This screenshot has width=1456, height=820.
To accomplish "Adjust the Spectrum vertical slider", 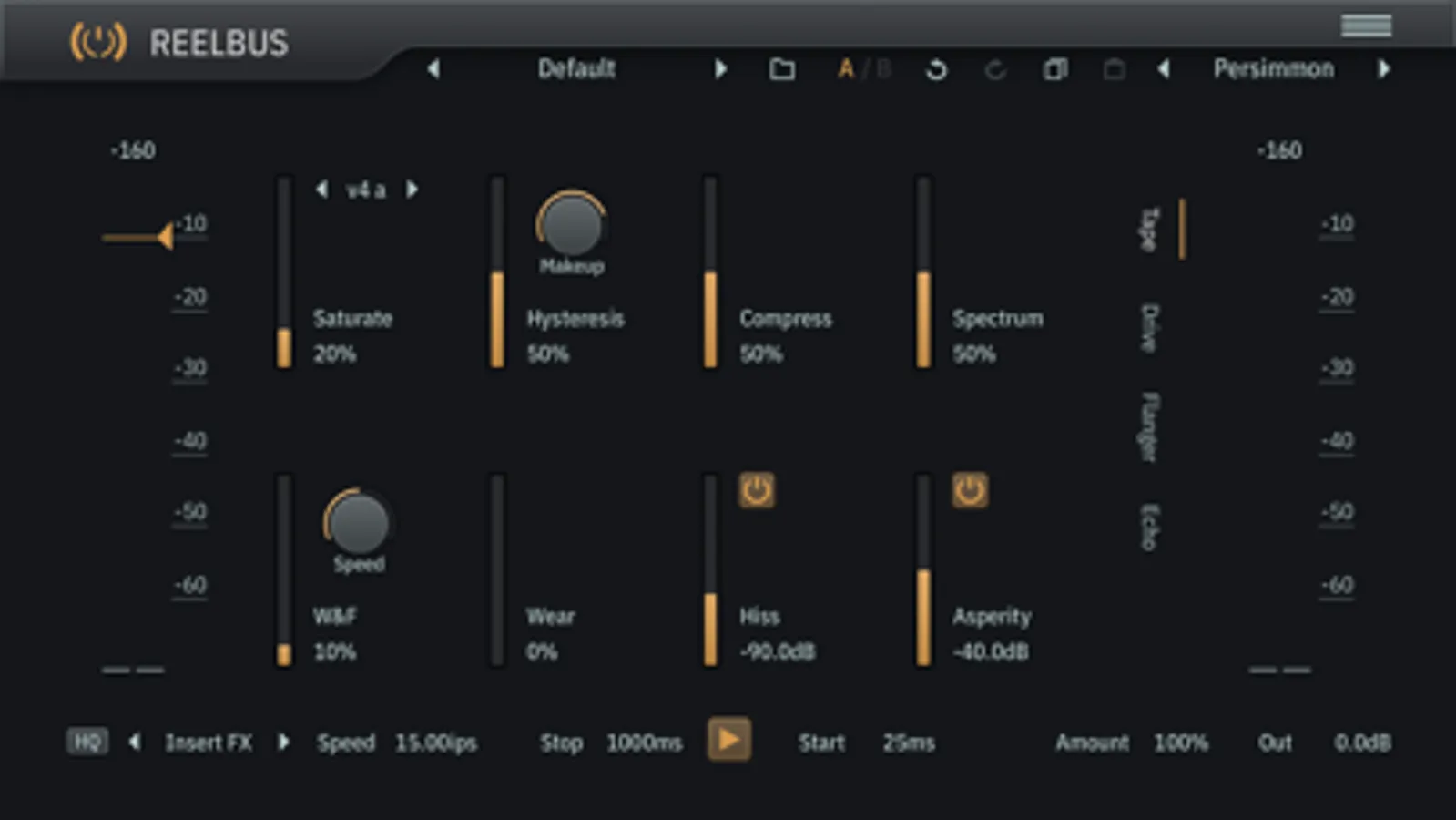I will click(x=923, y=272).
